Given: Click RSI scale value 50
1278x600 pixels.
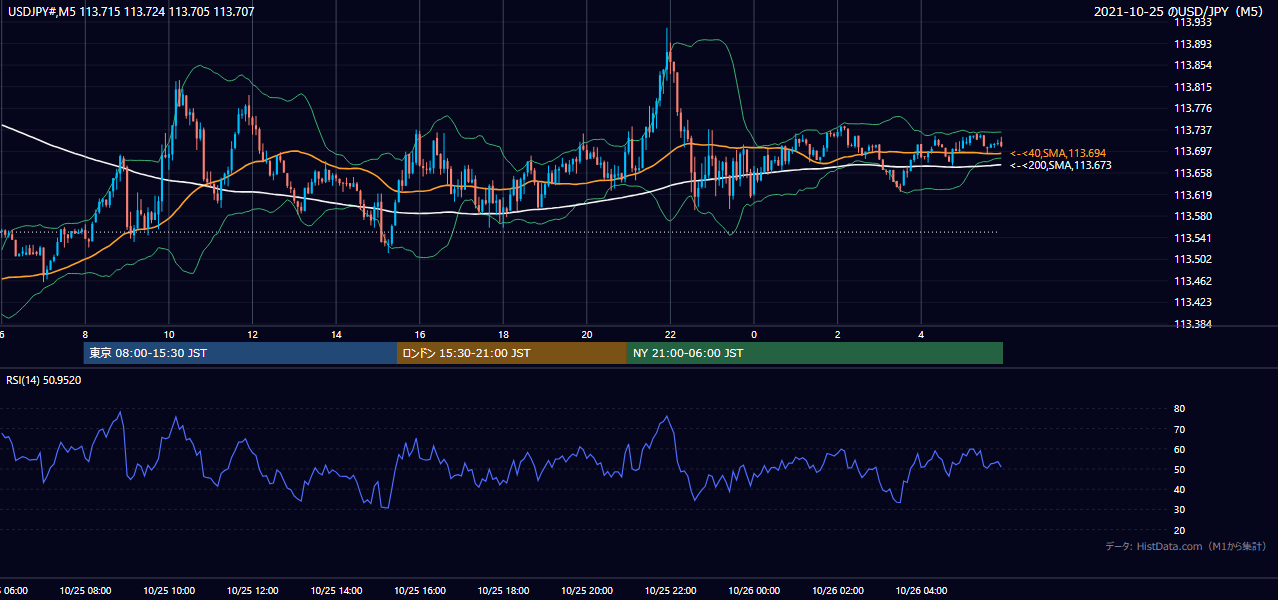Looking at the screenshot, I should (x=1179, y=469).
